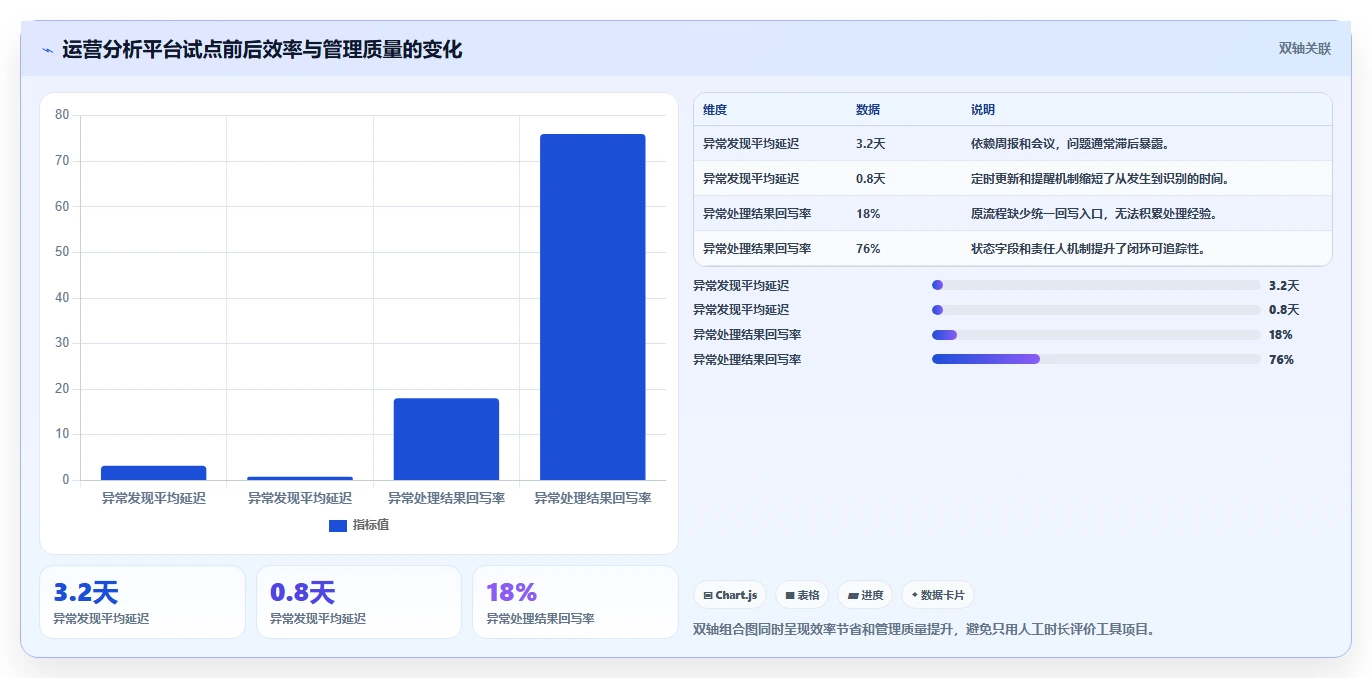Click the 双轴关联 tag in the header
The height and width of the screenshot is (678, 1372).
[x=1305, y=48]
